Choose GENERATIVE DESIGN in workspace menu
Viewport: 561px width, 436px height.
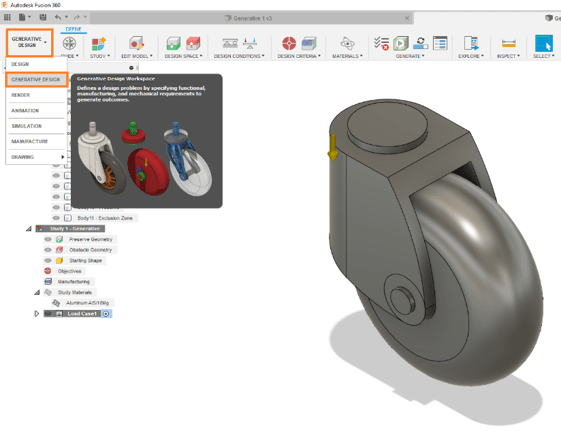click(36, 79)
